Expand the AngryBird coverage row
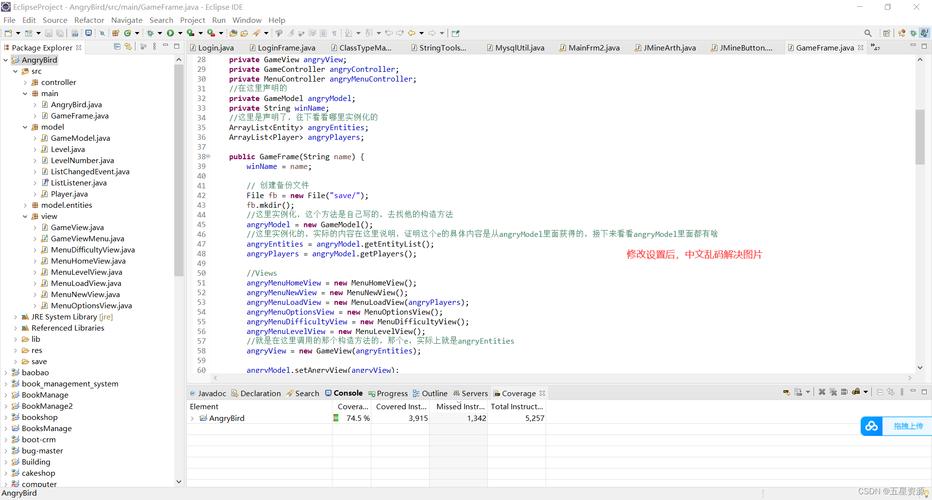This screenshot has height=500, width=932. (192, 419)
